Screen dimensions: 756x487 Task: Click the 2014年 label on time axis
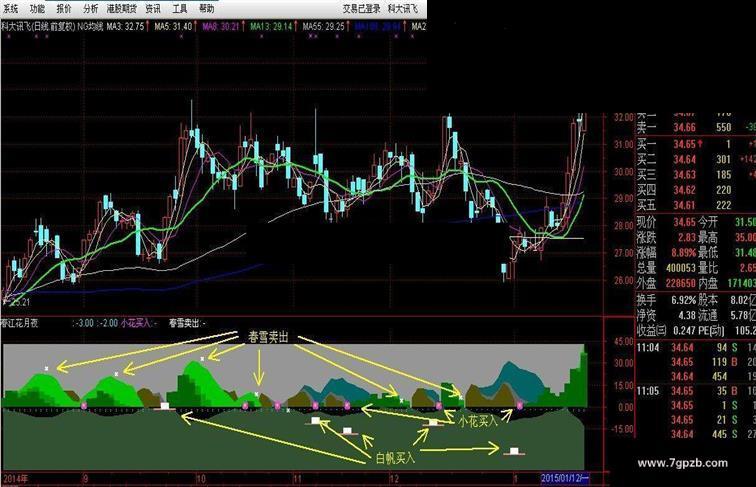(x=15, y=479)
